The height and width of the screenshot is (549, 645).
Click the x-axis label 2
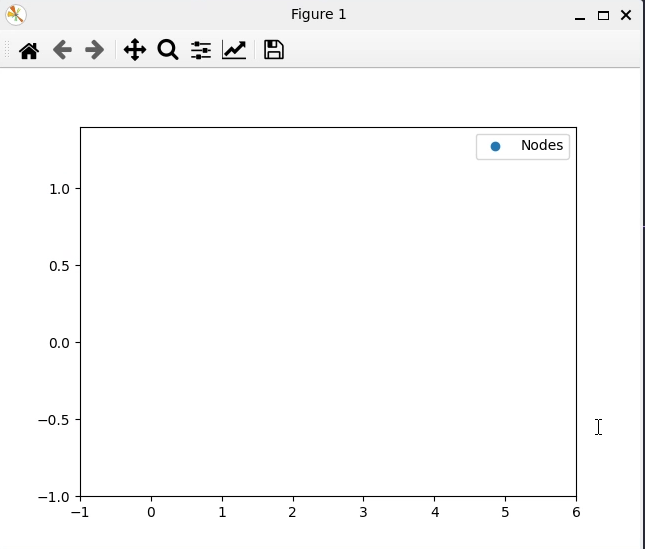pos(292,513)
